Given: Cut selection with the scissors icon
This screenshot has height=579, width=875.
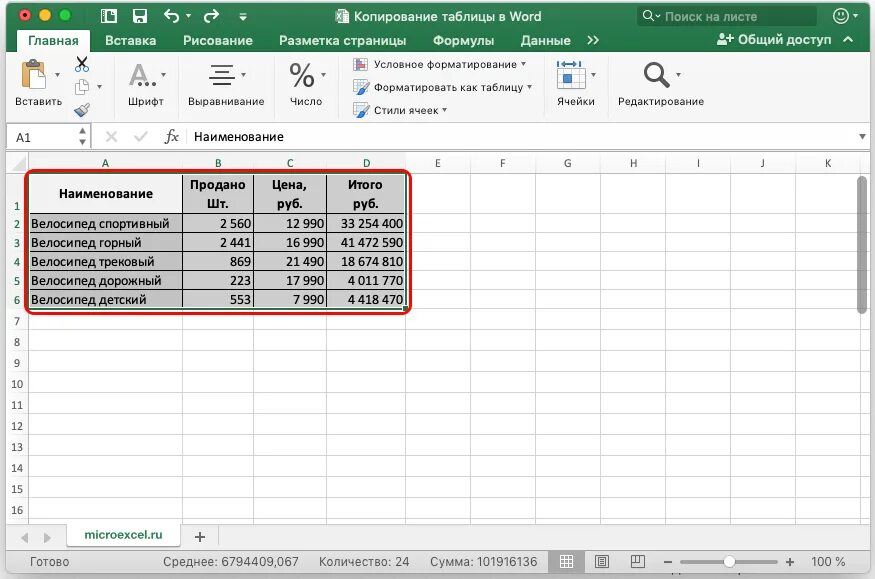Looking at the screenshot, I should [x=82, y=64].
